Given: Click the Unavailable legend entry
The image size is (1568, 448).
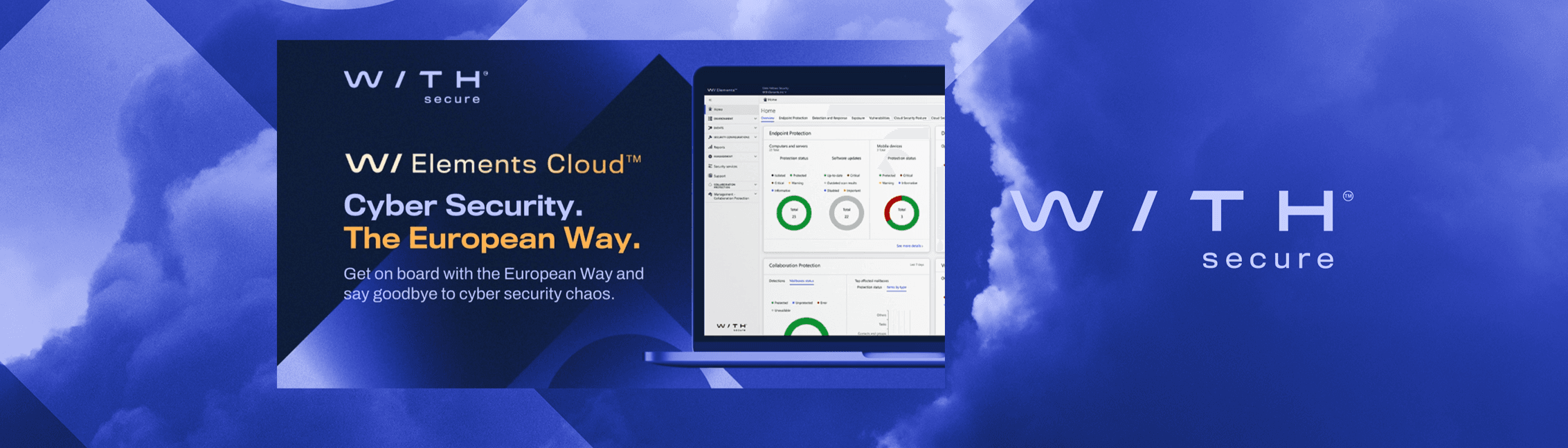Looking at the screenshot, I should coord(781,311).
